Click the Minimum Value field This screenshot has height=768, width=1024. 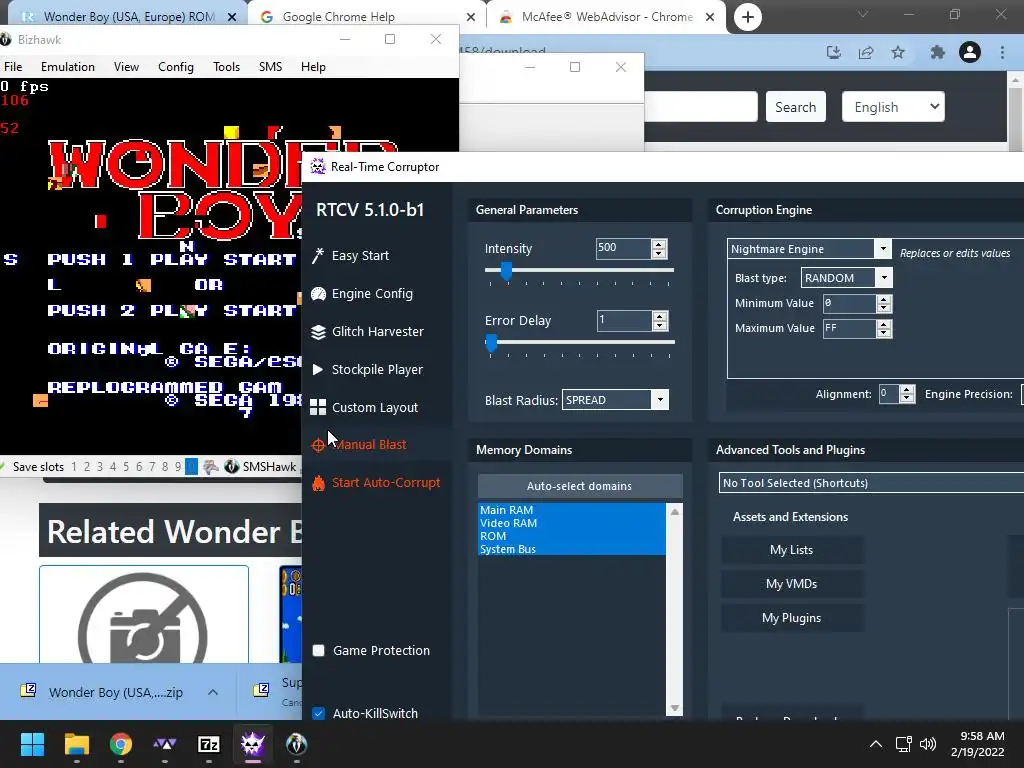click(x=848, y=303)
